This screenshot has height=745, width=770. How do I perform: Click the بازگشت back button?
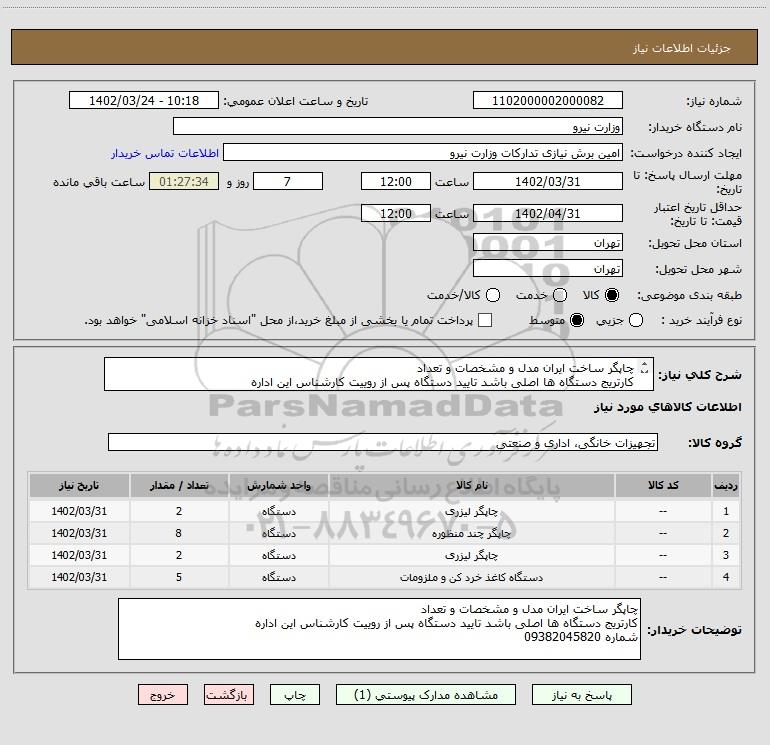[229, 694]
